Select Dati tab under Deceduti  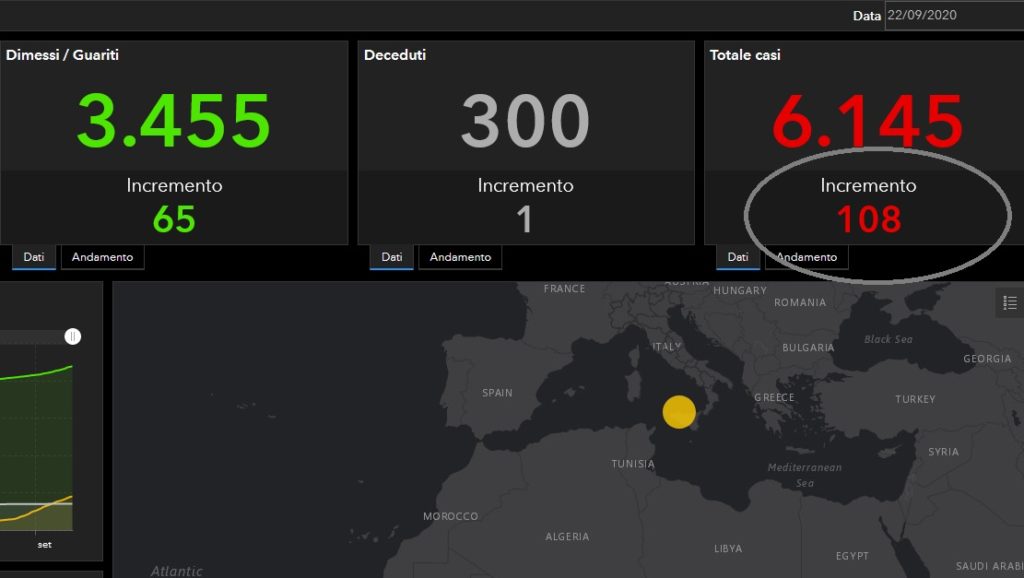pos(391,258)
